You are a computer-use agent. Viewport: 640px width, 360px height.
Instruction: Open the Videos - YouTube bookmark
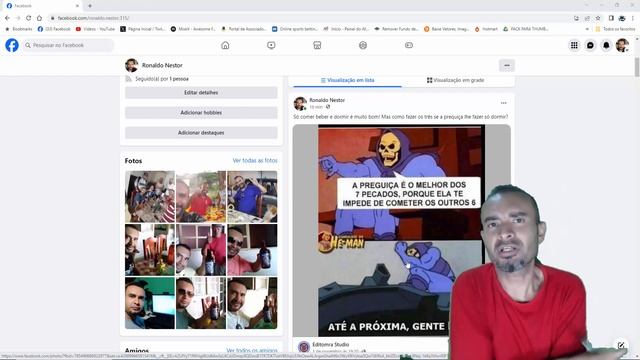click(96, 29)
